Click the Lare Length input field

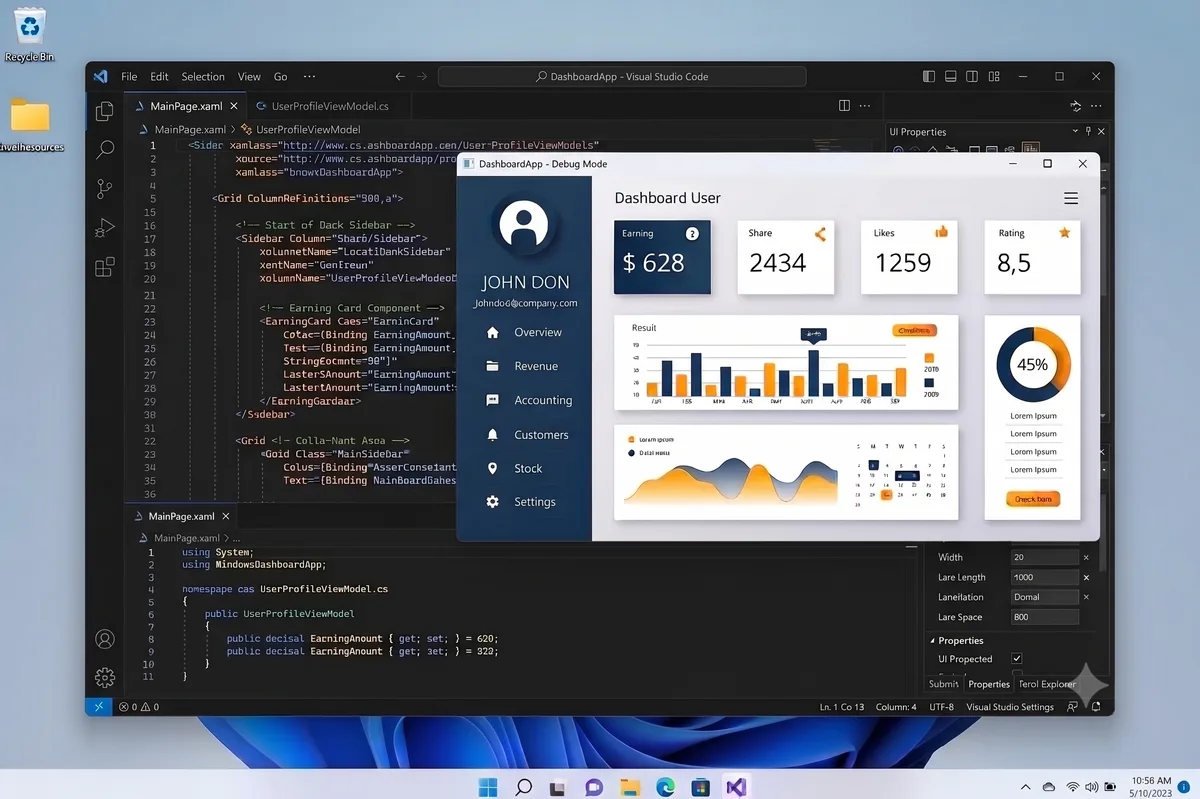[x=1045, y=577]
